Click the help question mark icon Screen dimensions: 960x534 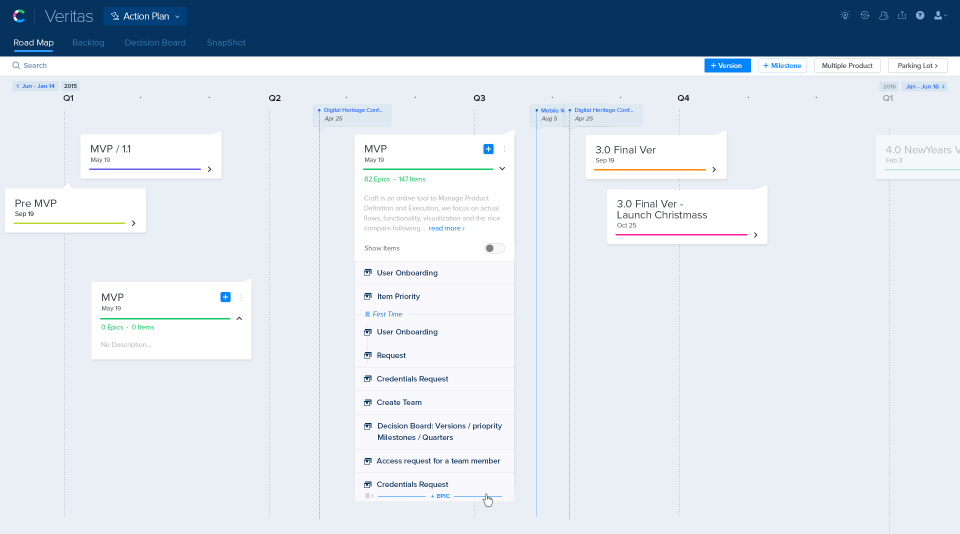[x=920, y=16]
